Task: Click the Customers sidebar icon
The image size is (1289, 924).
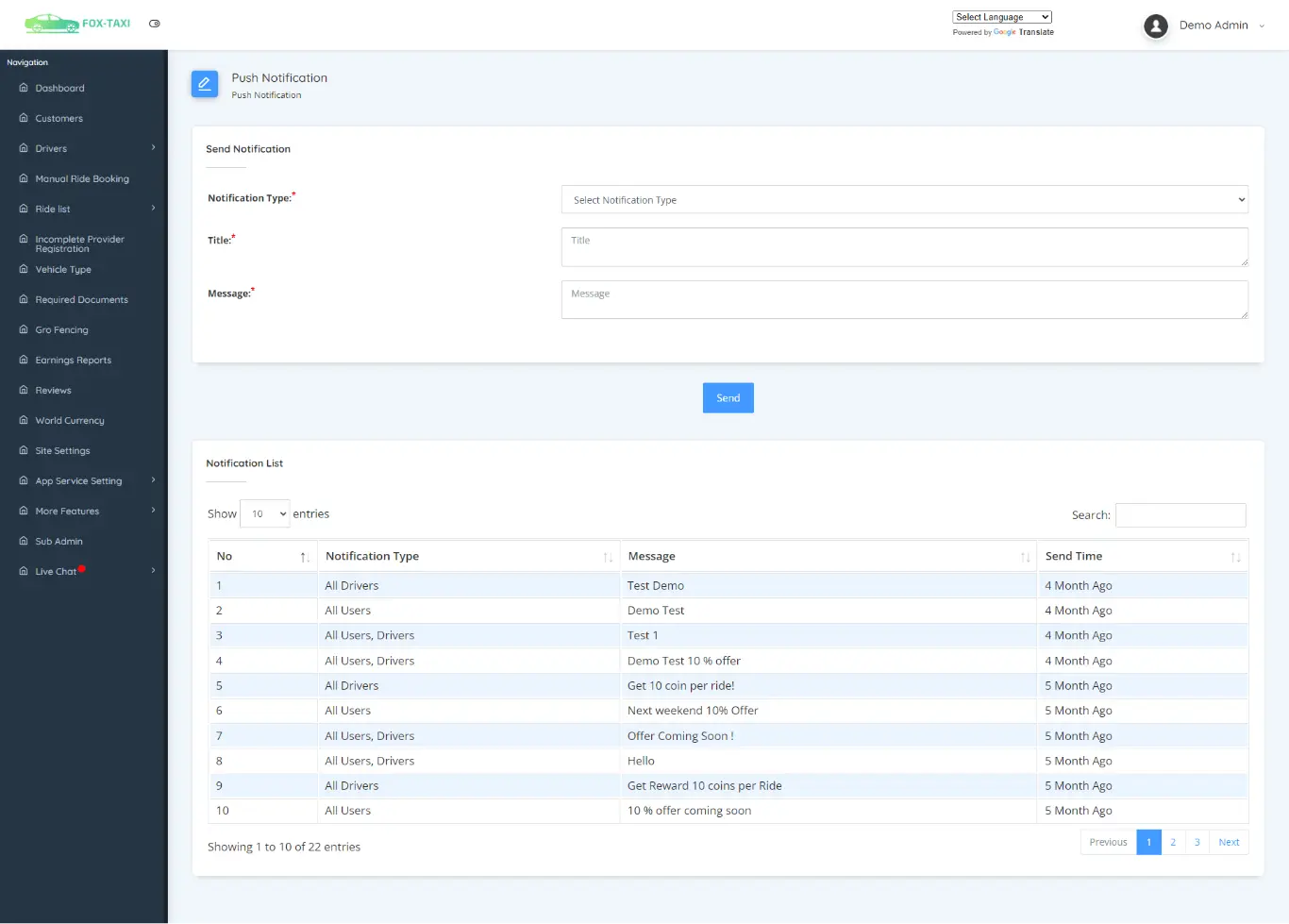Action: pyautogui.click(x=24, y=118)
